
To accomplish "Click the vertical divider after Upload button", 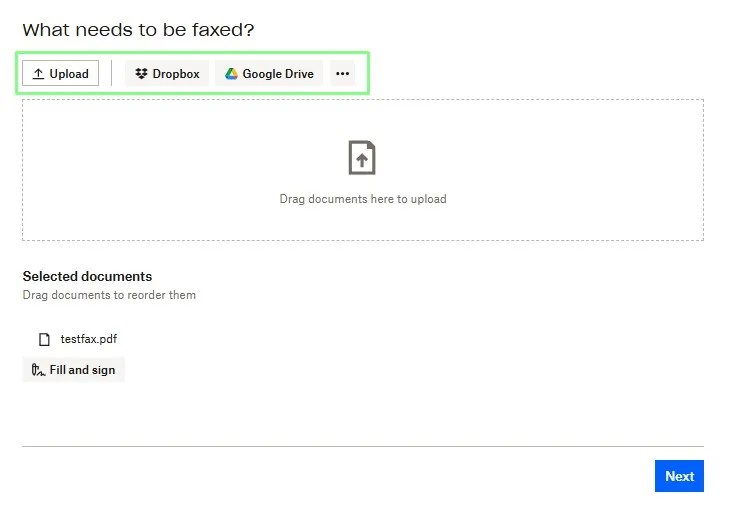I will [112, 73].
